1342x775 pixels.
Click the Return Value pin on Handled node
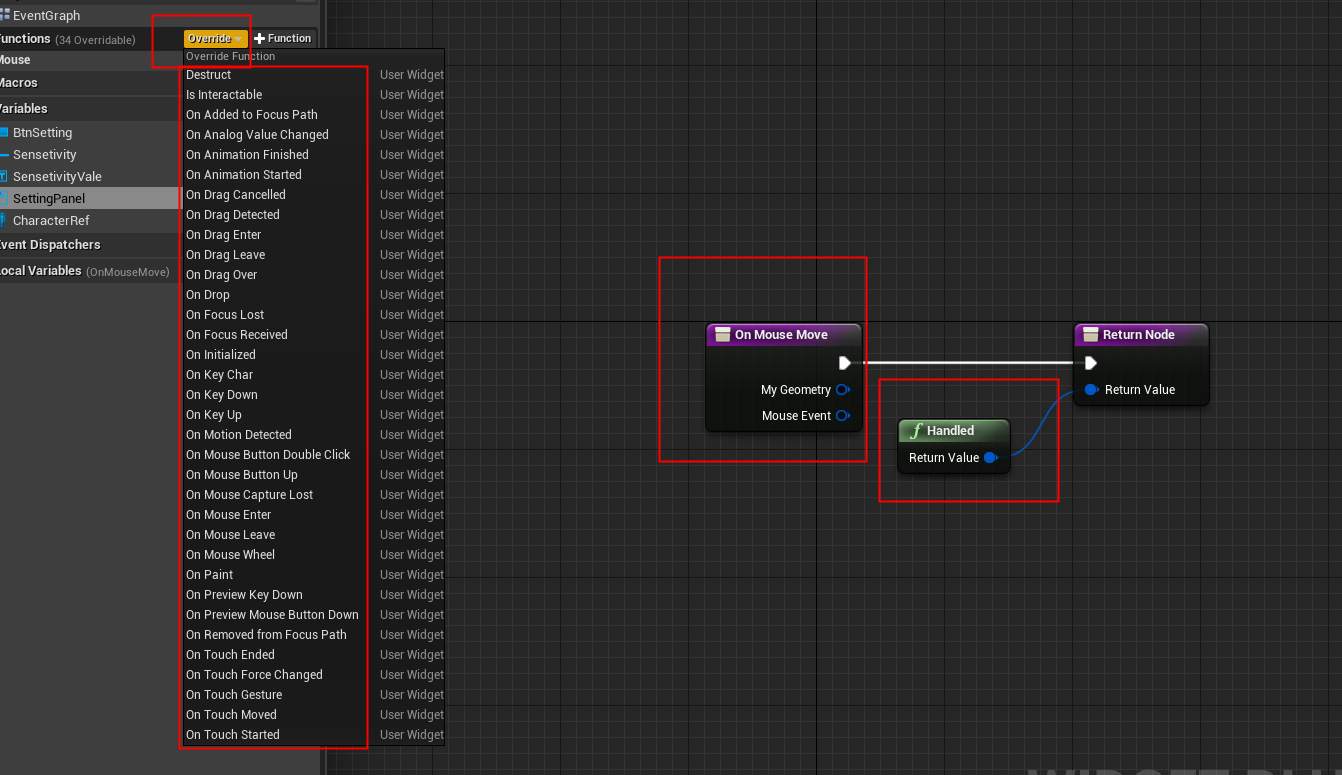click(x=990, y=457)
